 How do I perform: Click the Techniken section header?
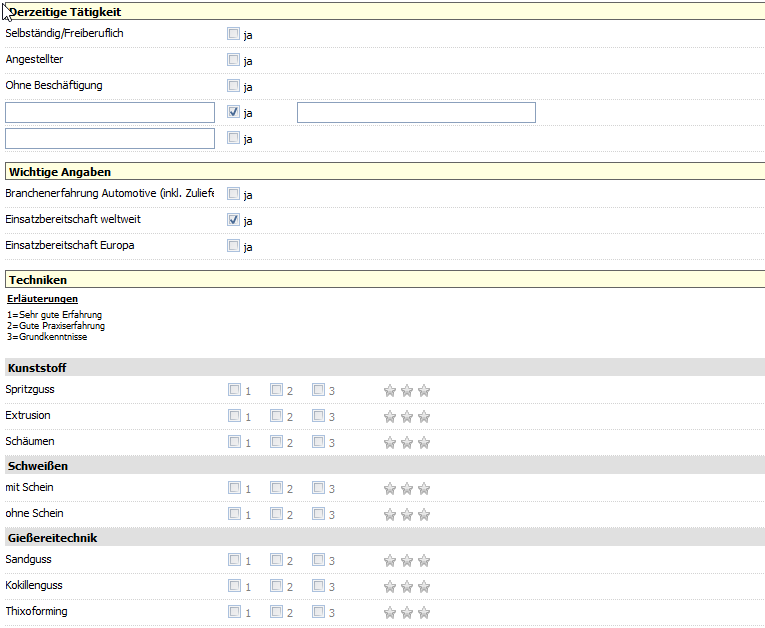[x=385, y=280]
